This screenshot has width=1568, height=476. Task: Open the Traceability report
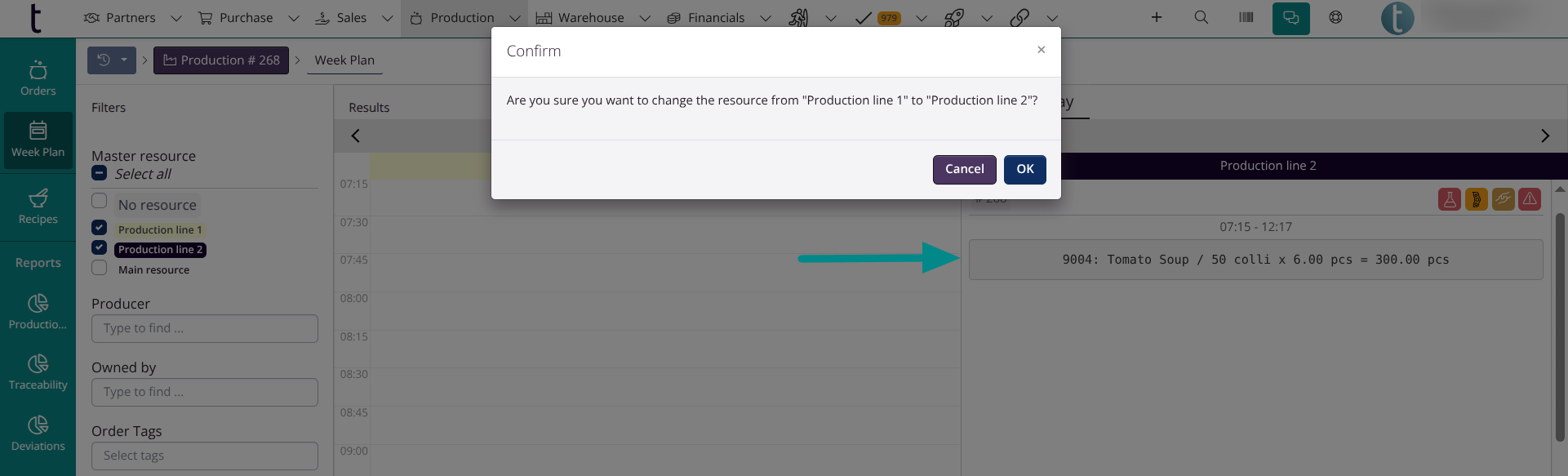(38, 372)
